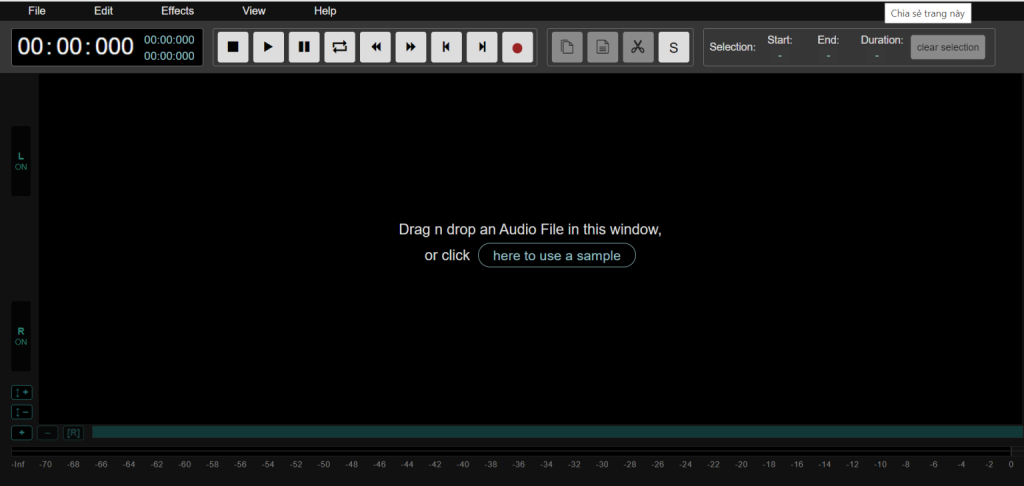This screenshot has width=1024, height=486.
Task: Toggle loop playback mode
Action: click(339, 47)
